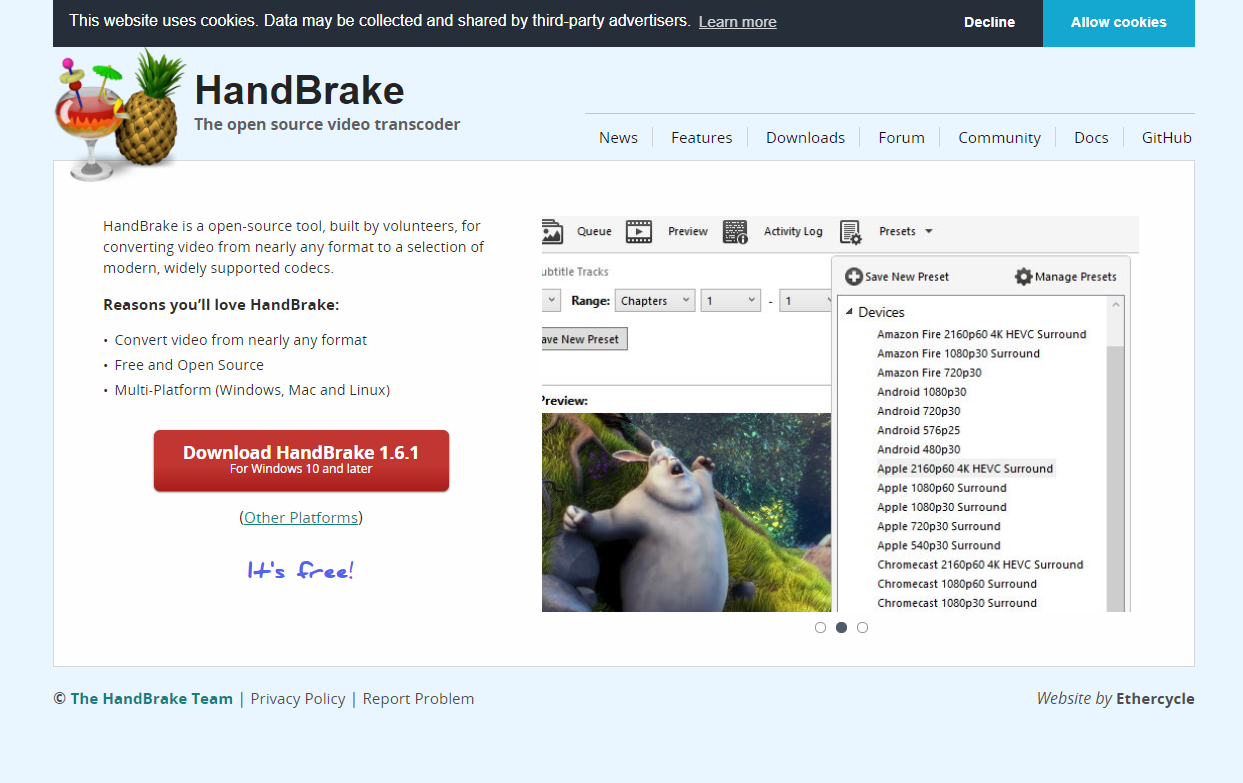The height and width of the screenshot is (783, 1243).
Task: Open the Activity Log icon in the slideshow image
Action: point(735,232)
